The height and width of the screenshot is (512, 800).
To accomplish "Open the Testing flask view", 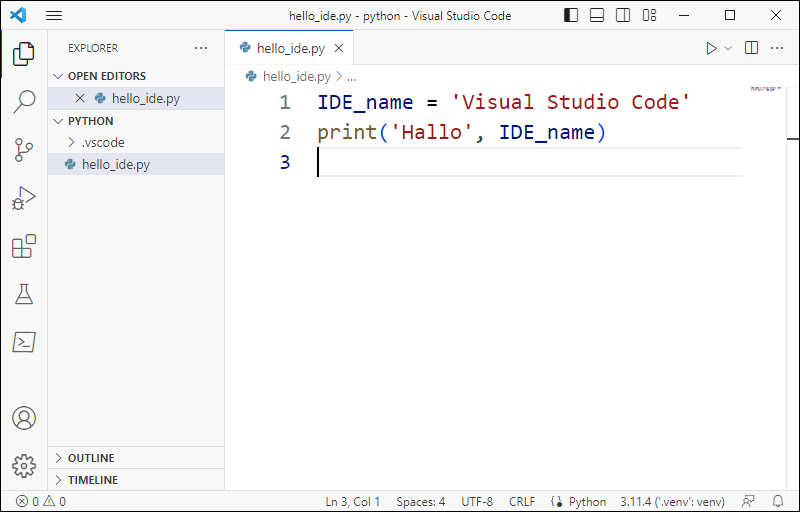I will coord(23,294).
